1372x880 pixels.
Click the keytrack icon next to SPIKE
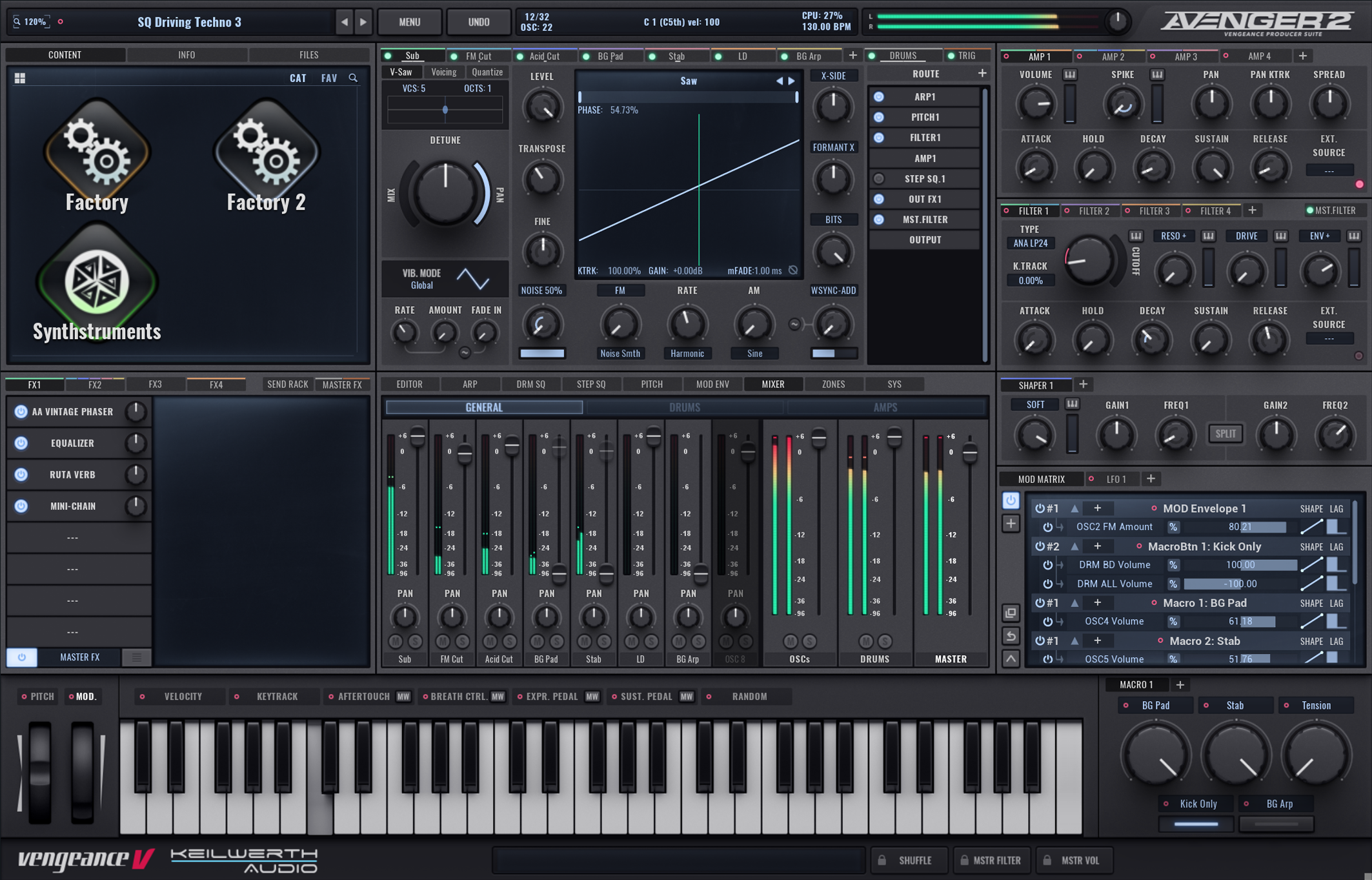click(x=1157, y=75)
